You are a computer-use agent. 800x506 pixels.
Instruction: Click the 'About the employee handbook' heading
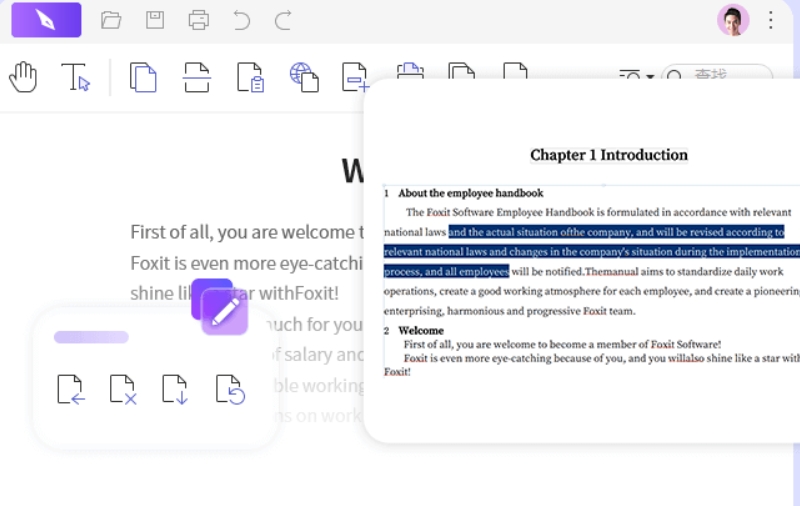[471, 193]
